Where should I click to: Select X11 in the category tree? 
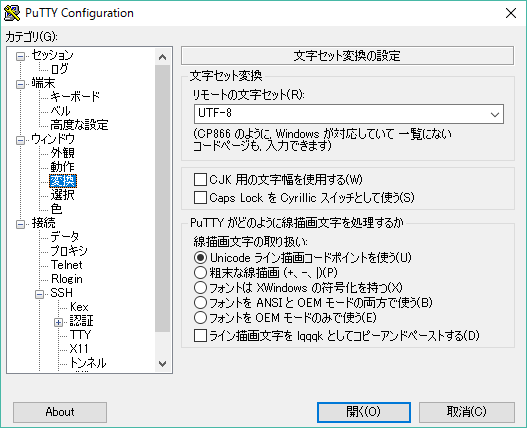coord(79,349)
